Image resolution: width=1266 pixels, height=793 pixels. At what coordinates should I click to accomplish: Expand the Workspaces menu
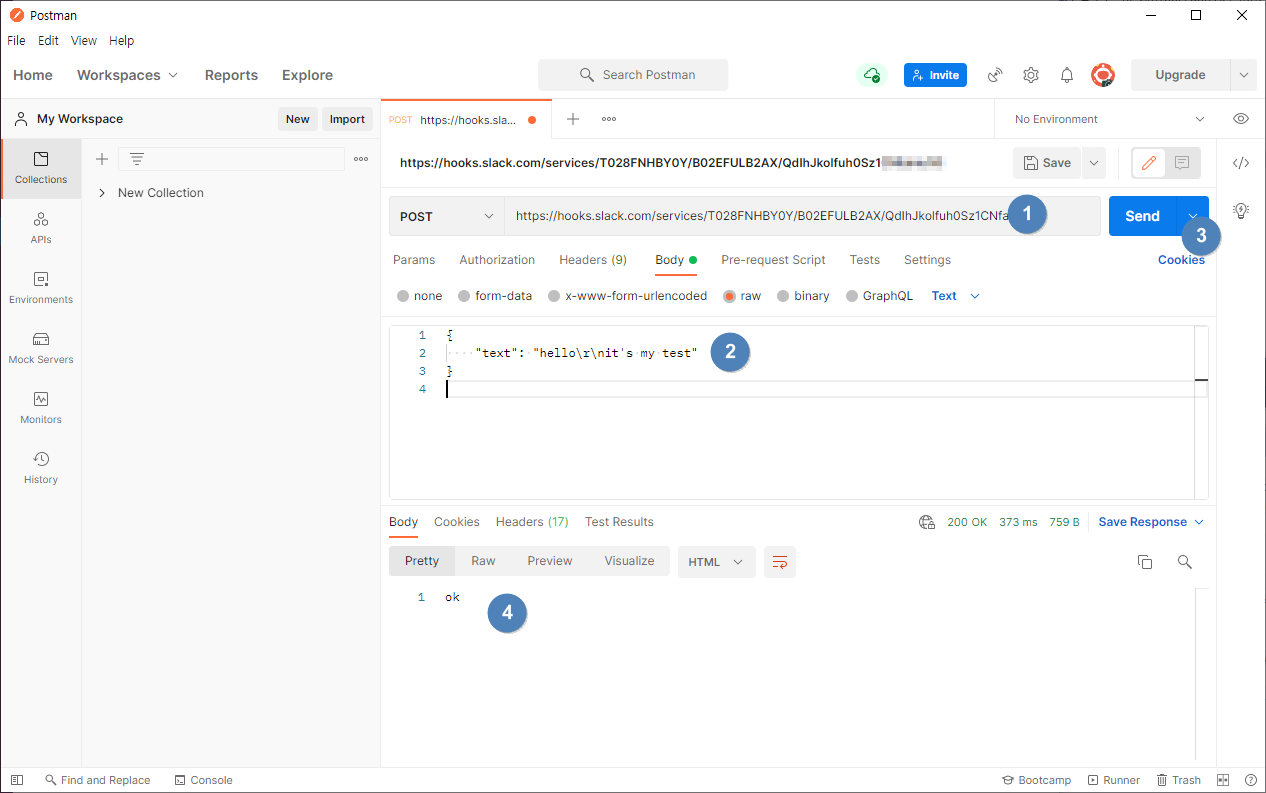(127, 75)
